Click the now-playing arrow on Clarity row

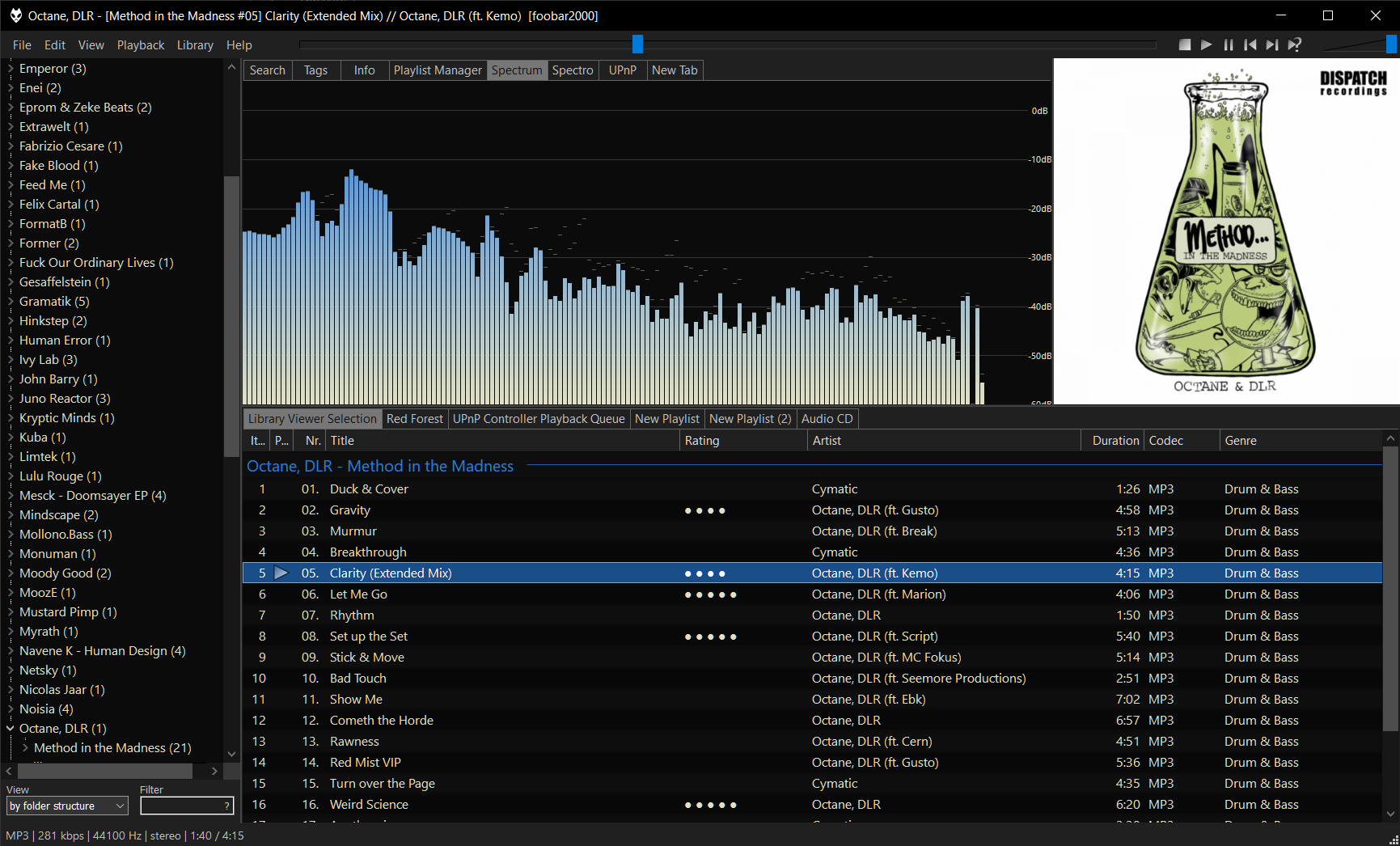point(281,573)
